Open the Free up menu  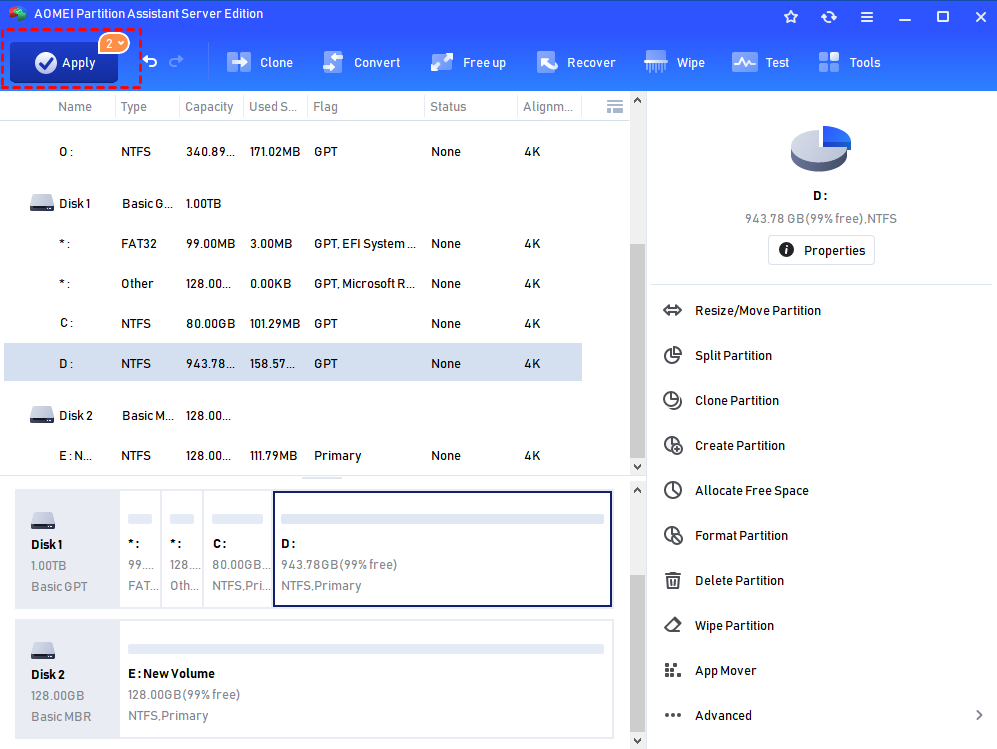coord(469,62)
